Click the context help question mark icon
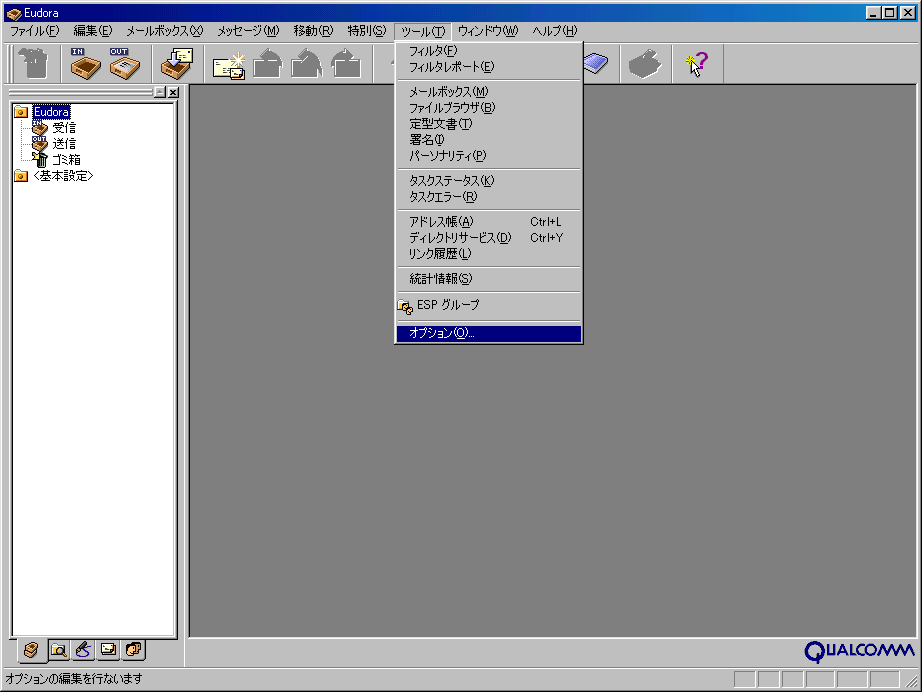The image size is (922, 692). click(697, 63)
